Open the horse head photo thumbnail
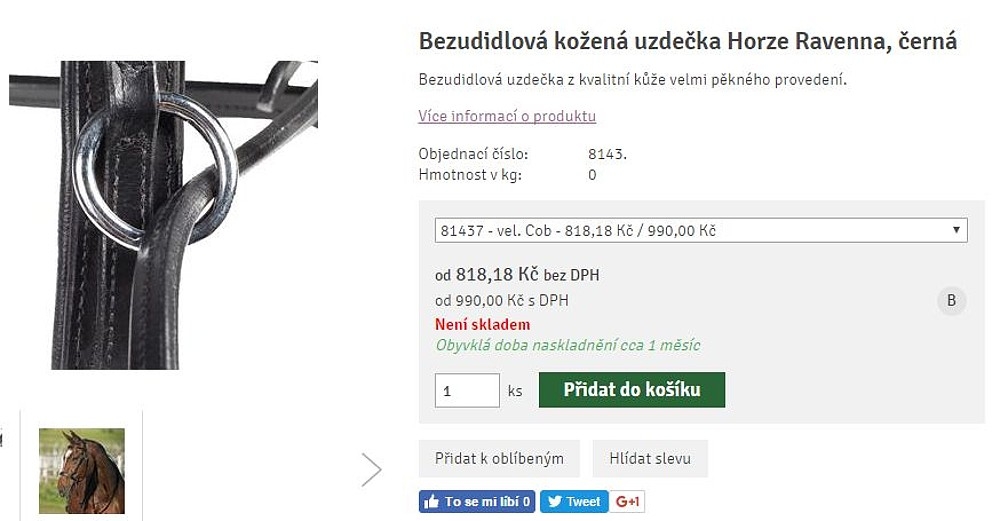Image resolution: width=1000 pixels, height=521 pixels. tap(82, 471)
